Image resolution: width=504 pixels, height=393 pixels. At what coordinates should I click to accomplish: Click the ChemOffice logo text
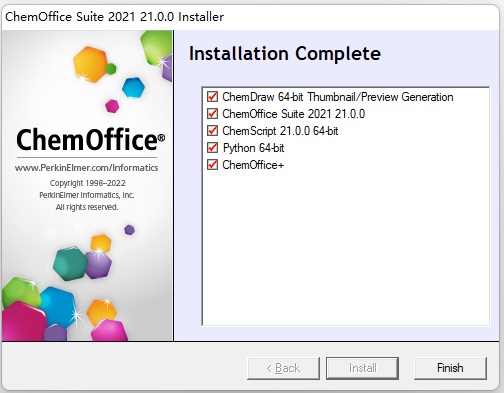90,139
